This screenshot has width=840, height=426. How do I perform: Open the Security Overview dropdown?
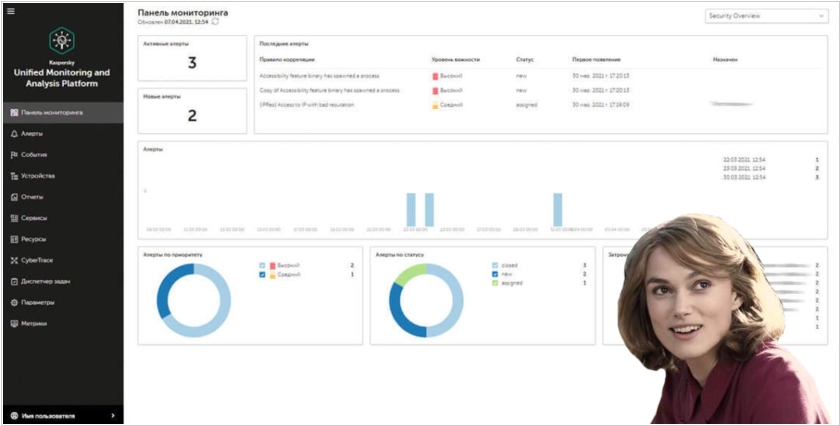pos(765,16)
